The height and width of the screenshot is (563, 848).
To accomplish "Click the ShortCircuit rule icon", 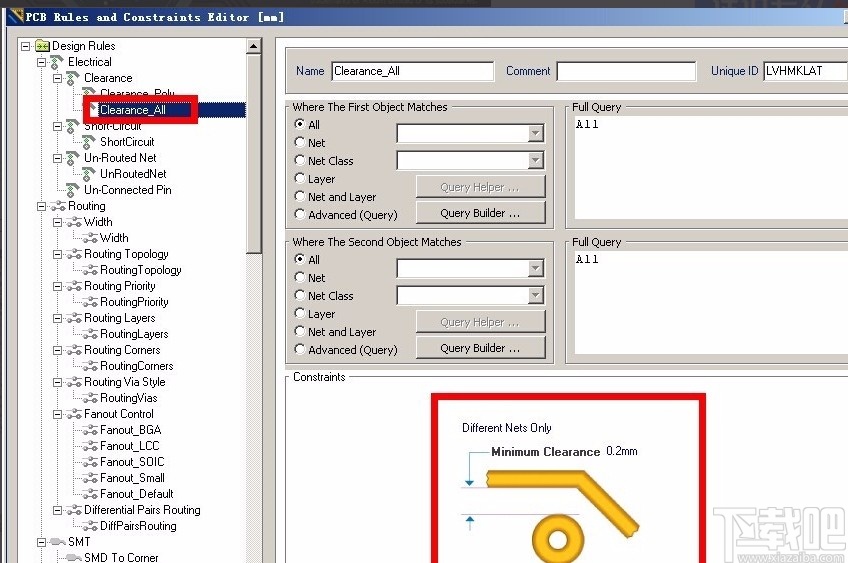I will click(x=89, y=142).
